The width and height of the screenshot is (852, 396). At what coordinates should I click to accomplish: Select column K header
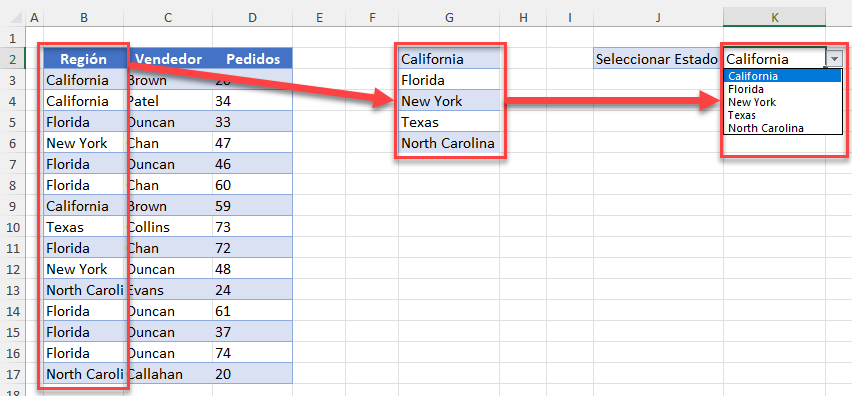(774, 18)
